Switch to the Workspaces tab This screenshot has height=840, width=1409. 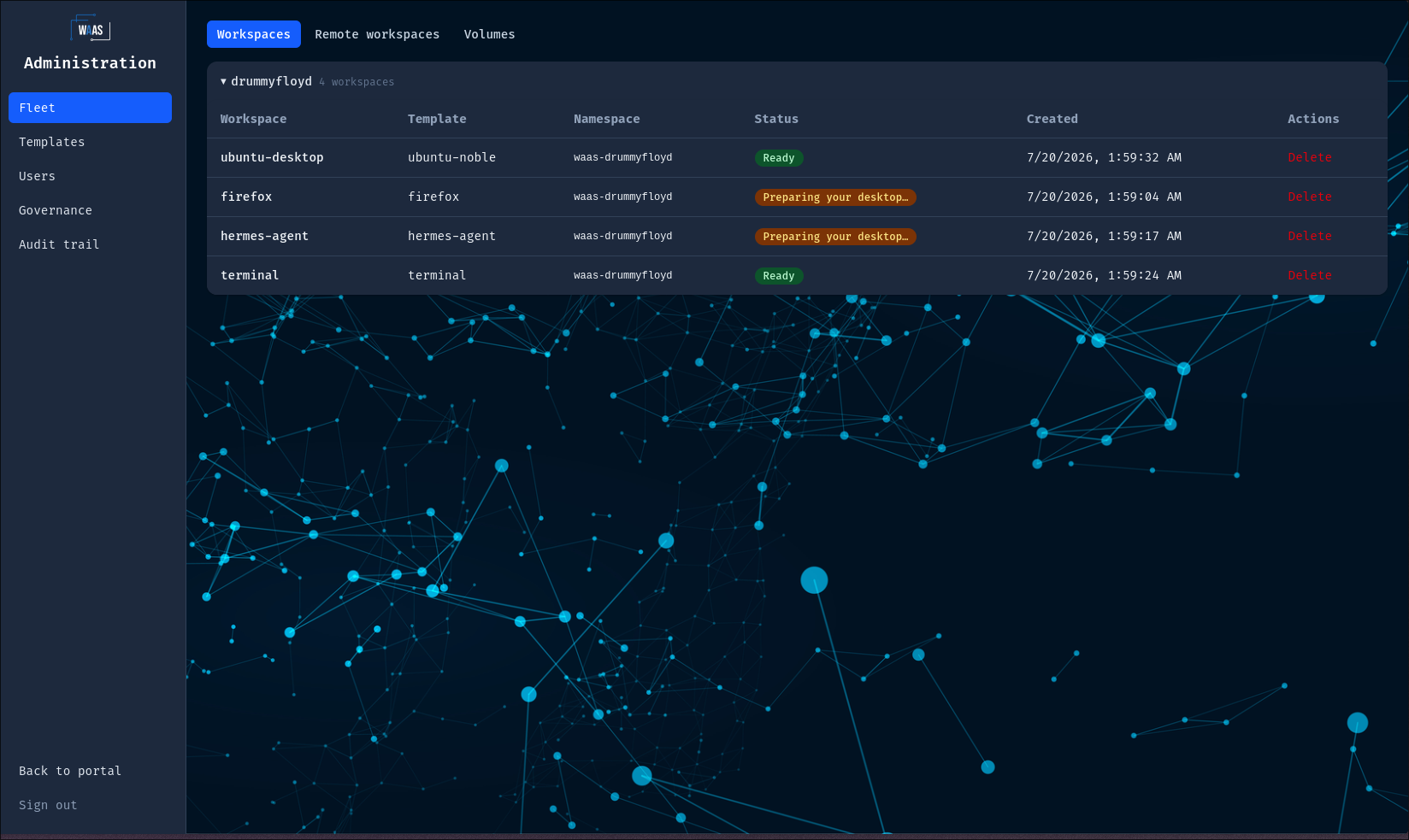click(254, 34)
